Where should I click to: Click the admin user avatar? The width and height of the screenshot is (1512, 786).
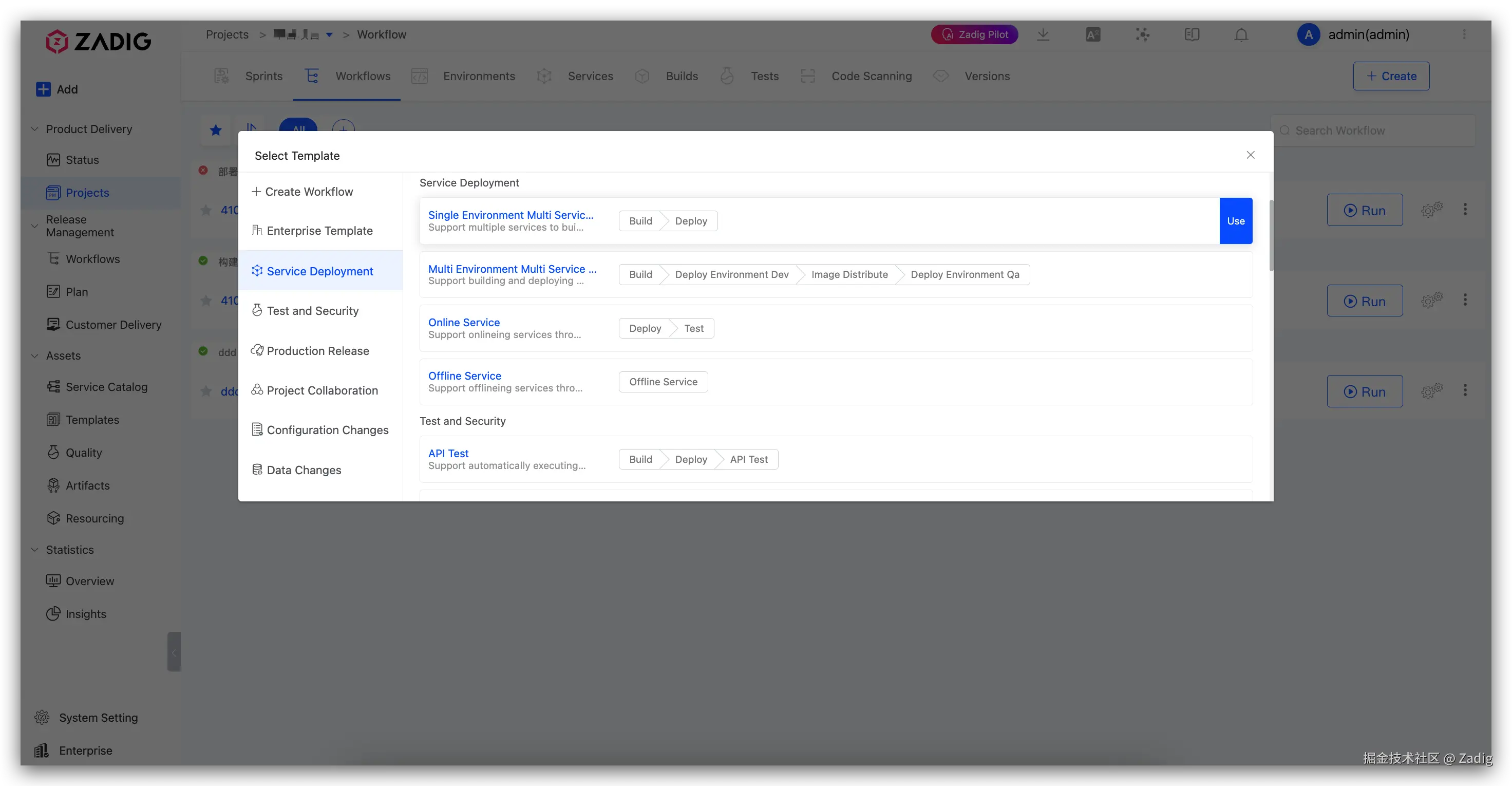pos(1308,34)
